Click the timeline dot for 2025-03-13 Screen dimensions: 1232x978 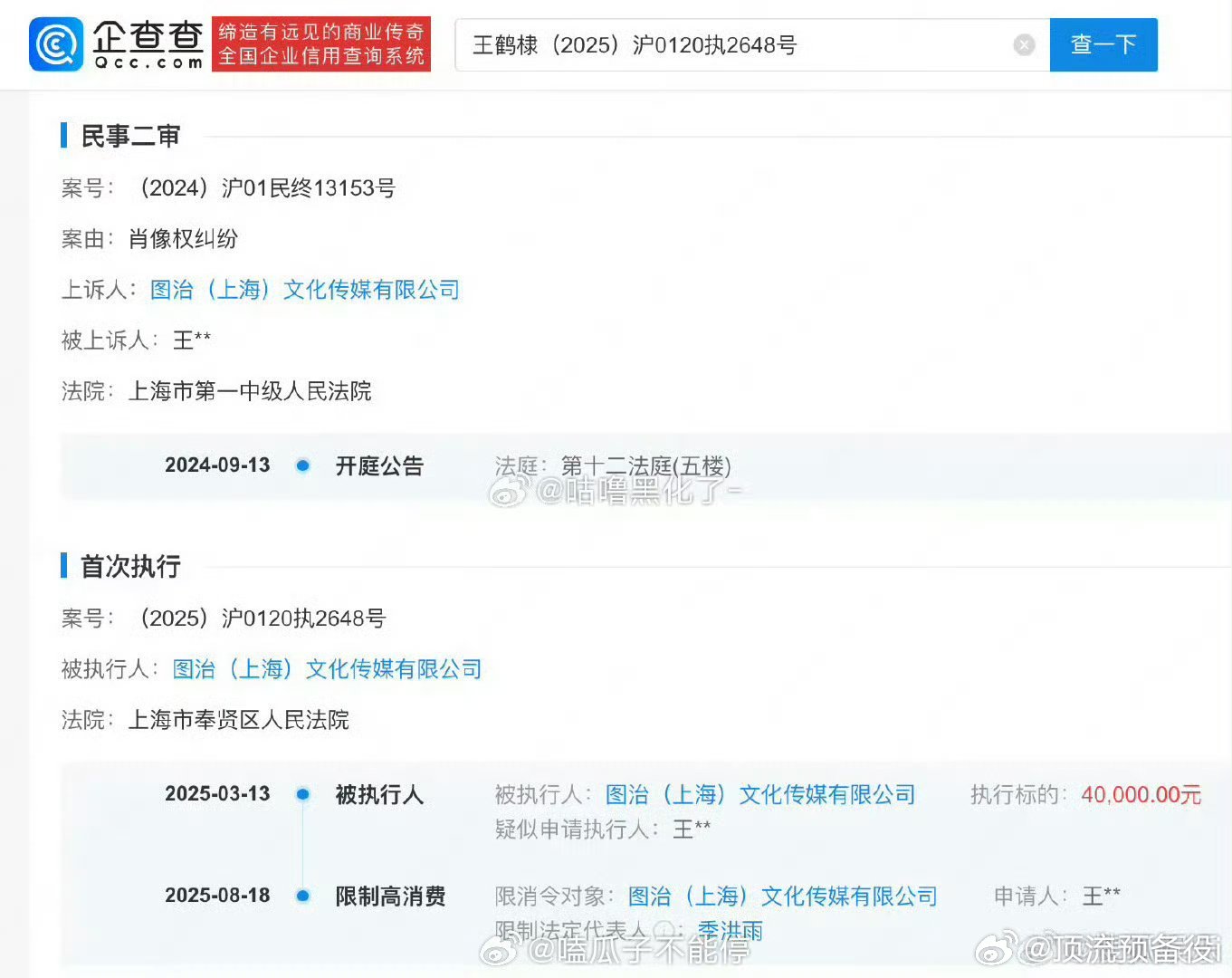[x=303, y=794]
